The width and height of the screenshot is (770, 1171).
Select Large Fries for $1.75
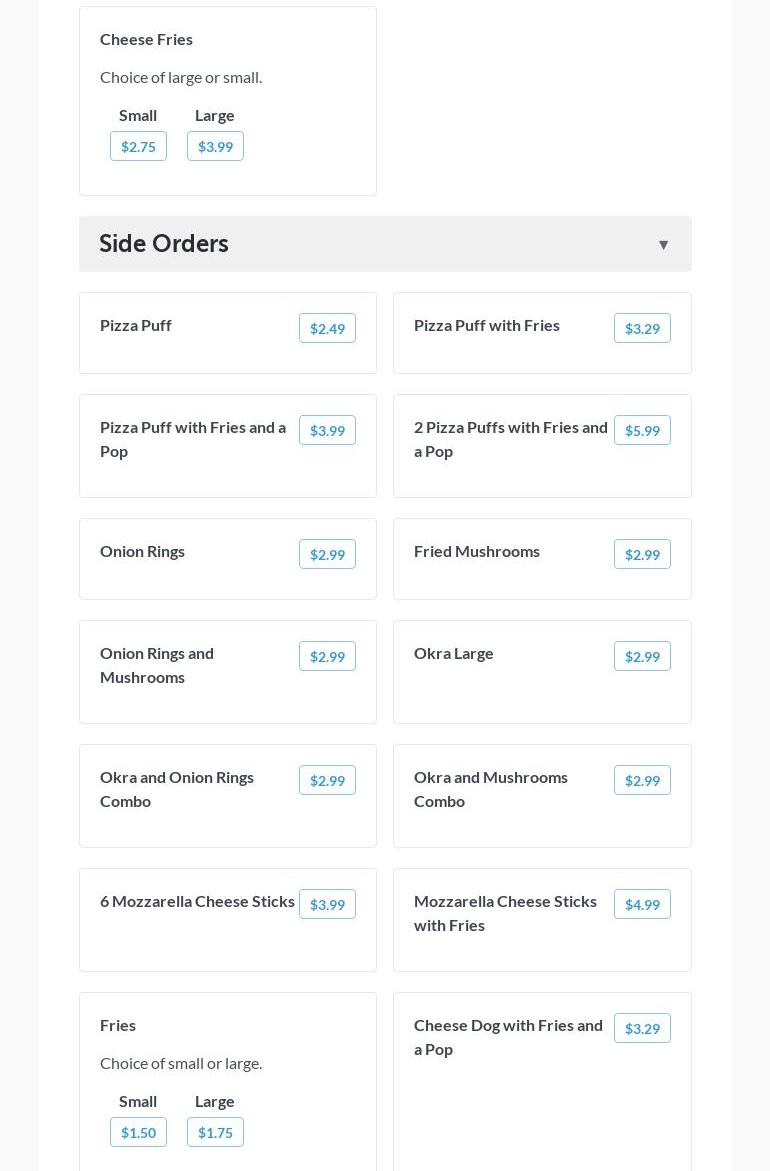[x=215, y=1133]
